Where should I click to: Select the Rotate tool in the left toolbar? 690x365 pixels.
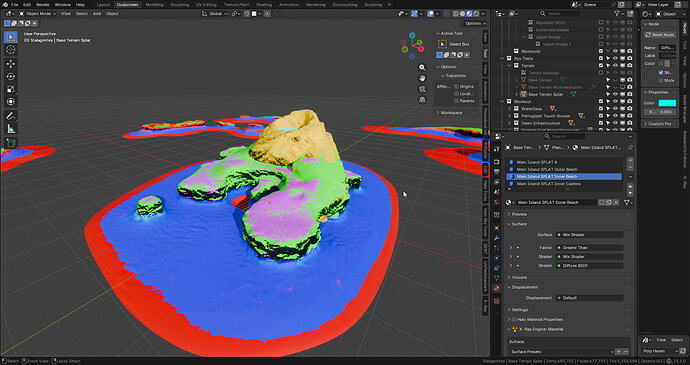pos(11,77)
